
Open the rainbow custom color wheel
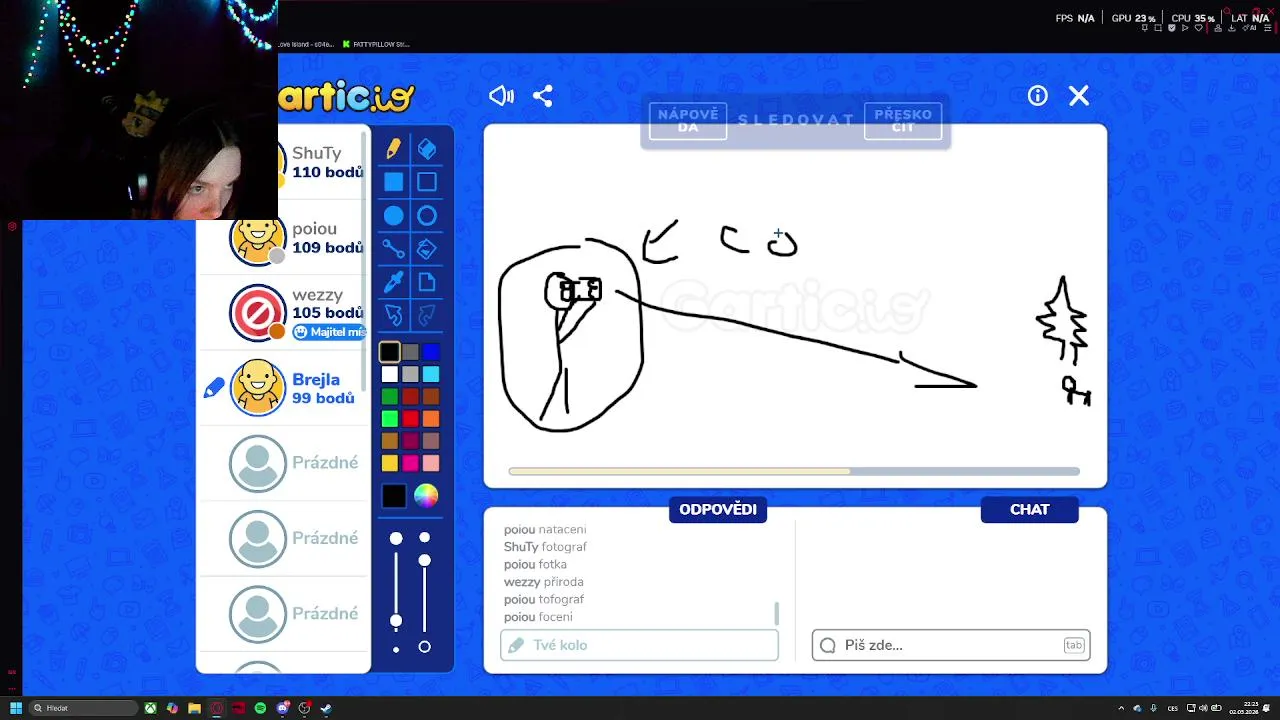pos(426,496)
